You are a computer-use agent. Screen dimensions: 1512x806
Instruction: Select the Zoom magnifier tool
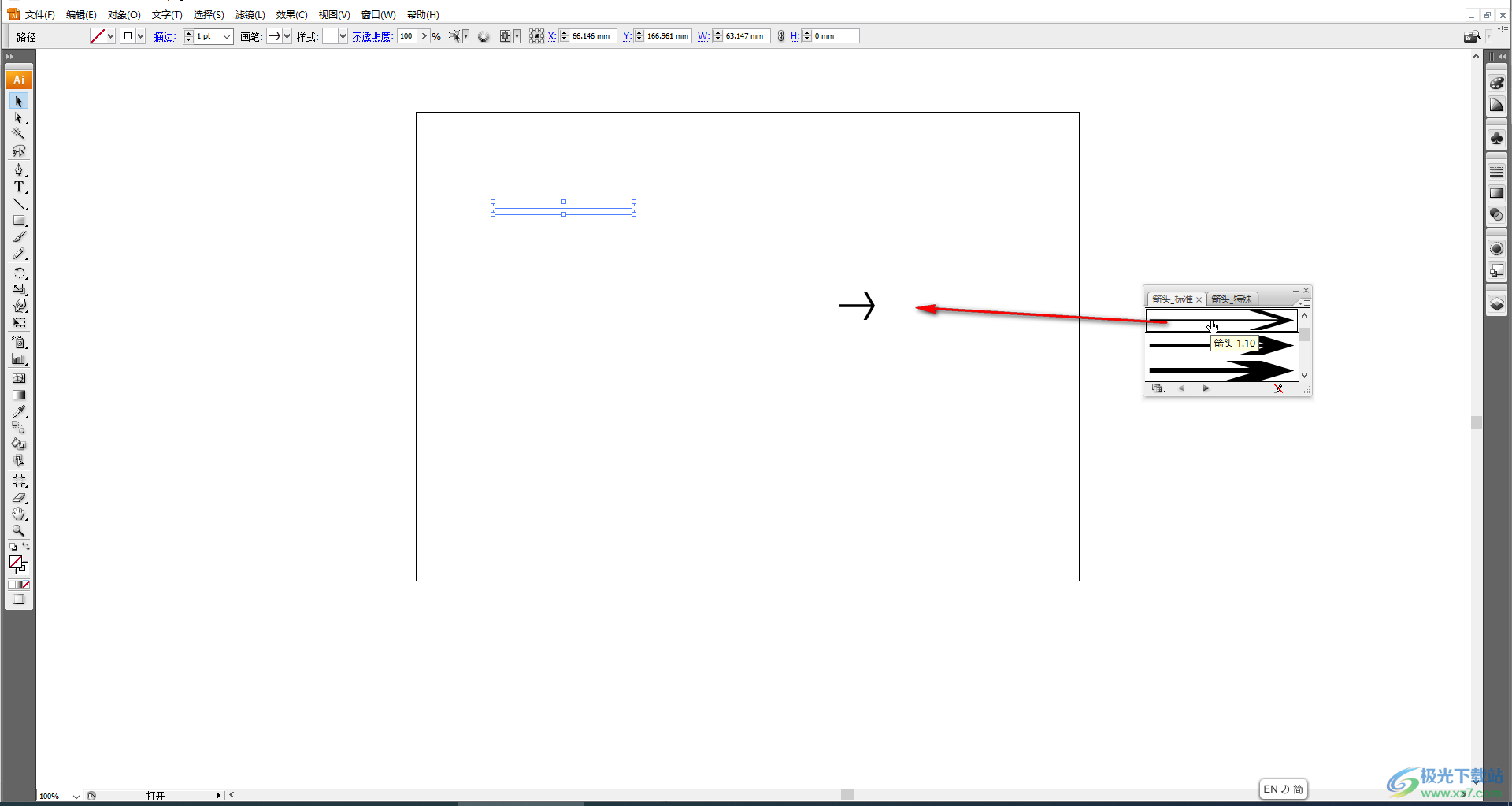click(19, 530)
